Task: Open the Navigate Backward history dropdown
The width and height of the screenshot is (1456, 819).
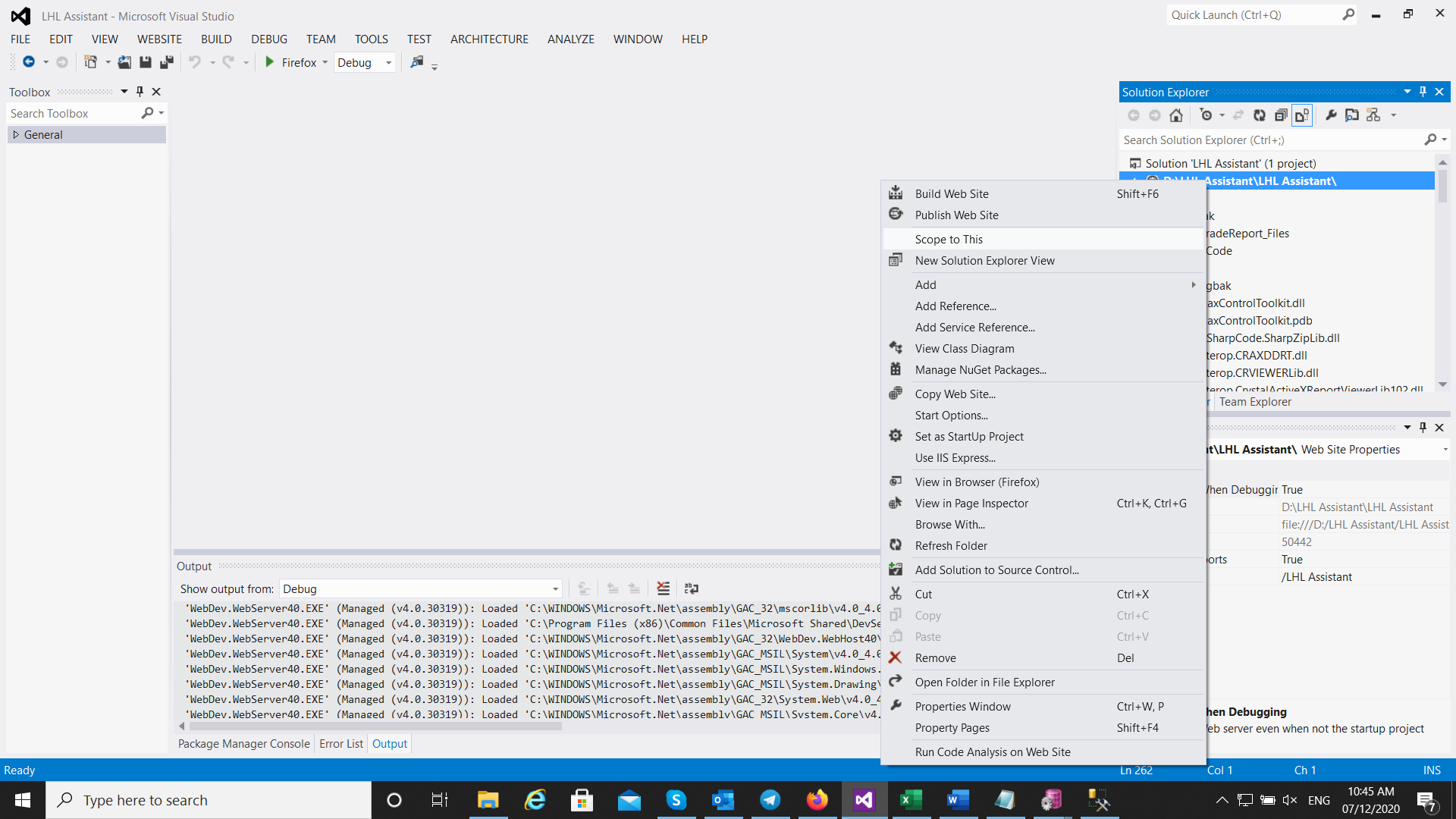Action: click(x=45, y=63)
